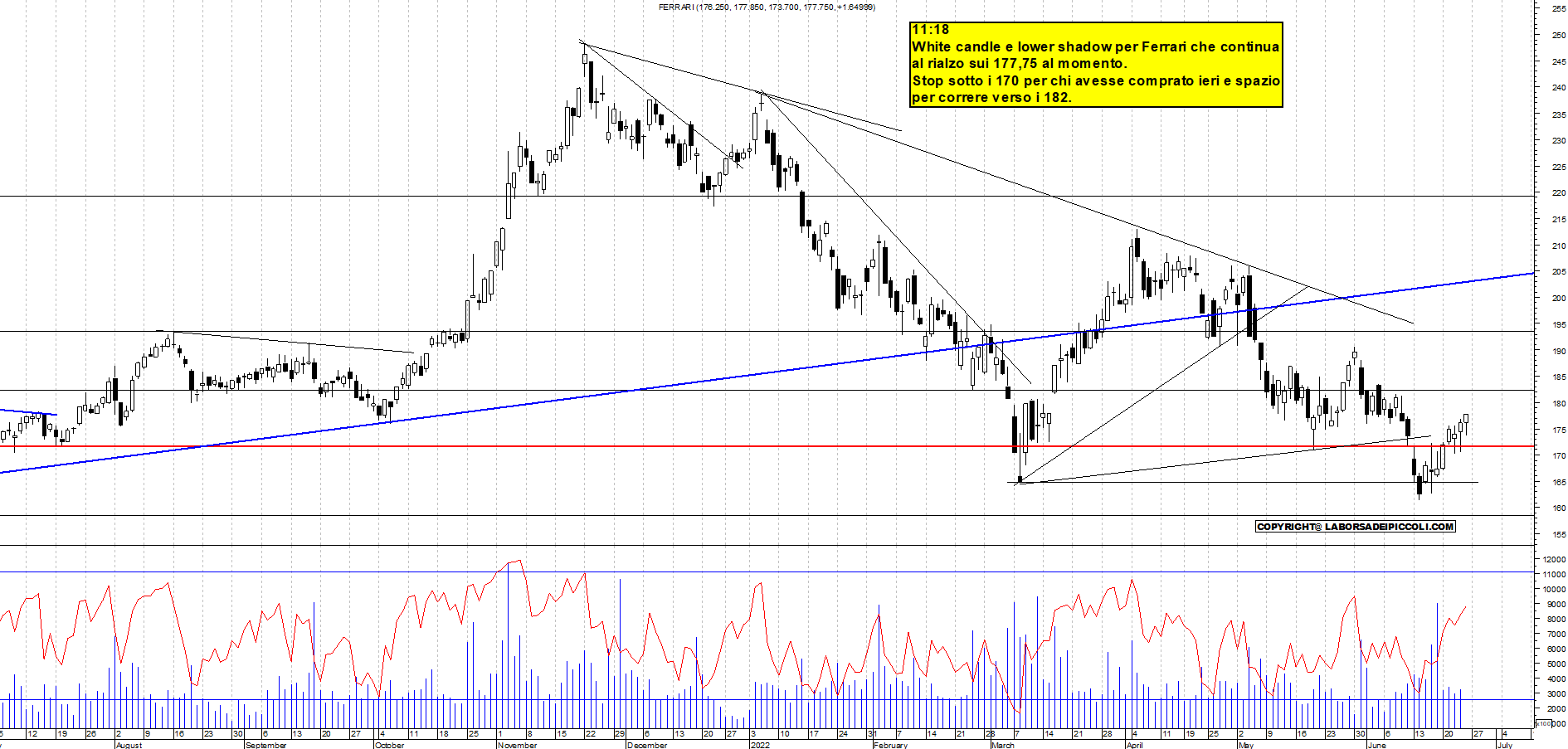Click the 155 price axis value
Viewport: 1568px width, 749px height.
click(1559, 534)
